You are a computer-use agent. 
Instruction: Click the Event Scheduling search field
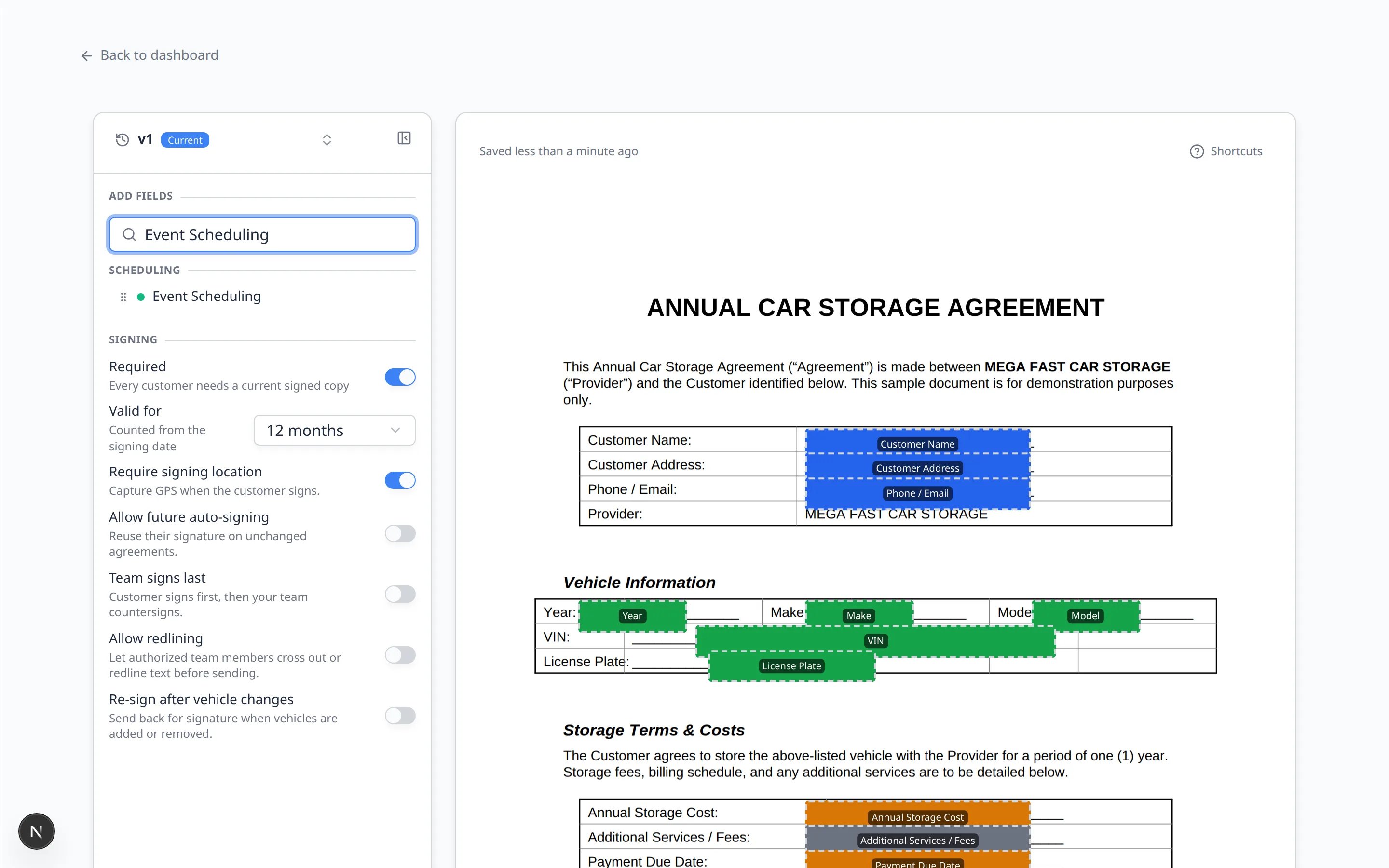tap(262, 234)
